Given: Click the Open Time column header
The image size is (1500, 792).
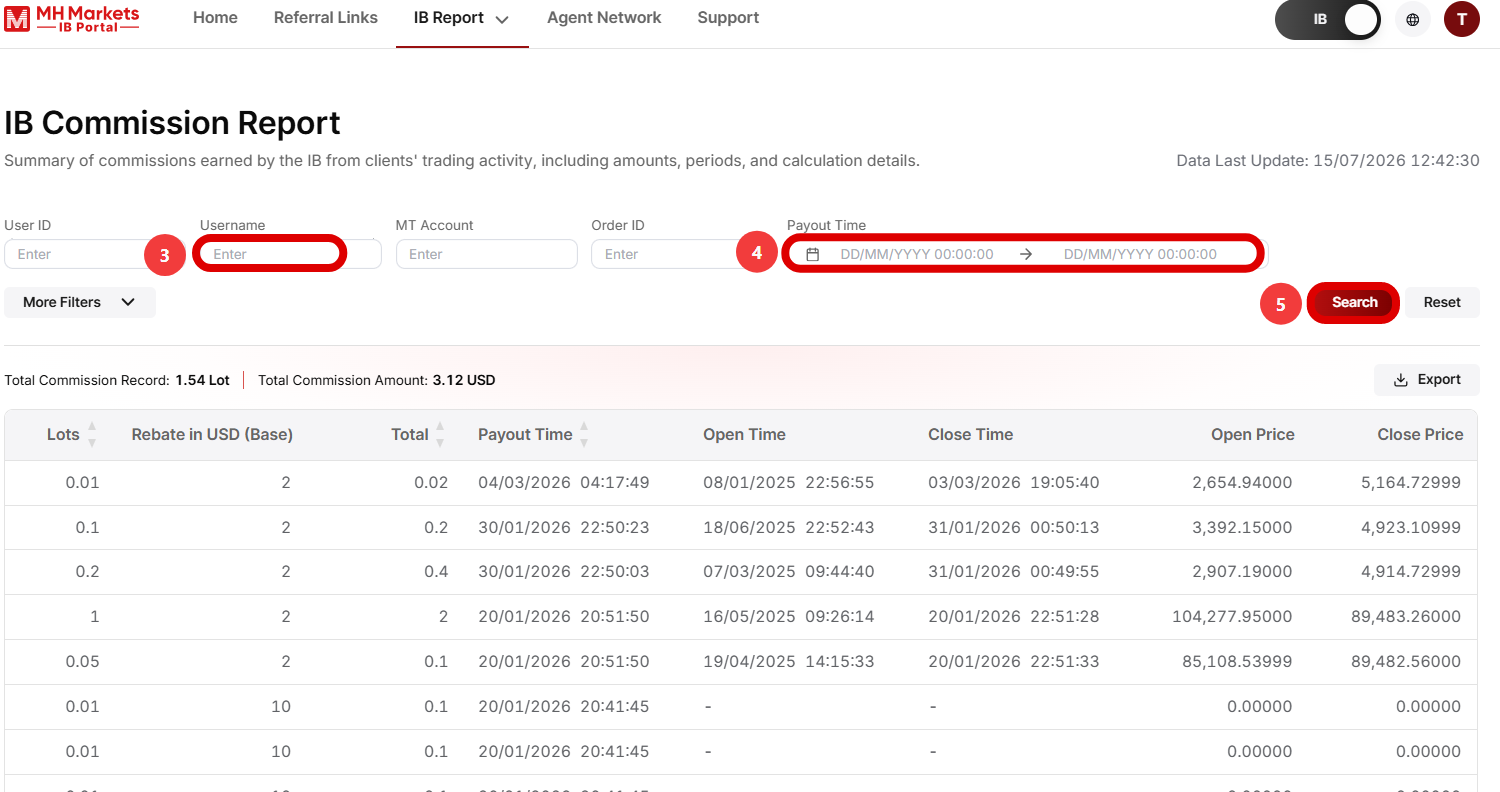Looking at the screenshot, I should tap(744, 435).
